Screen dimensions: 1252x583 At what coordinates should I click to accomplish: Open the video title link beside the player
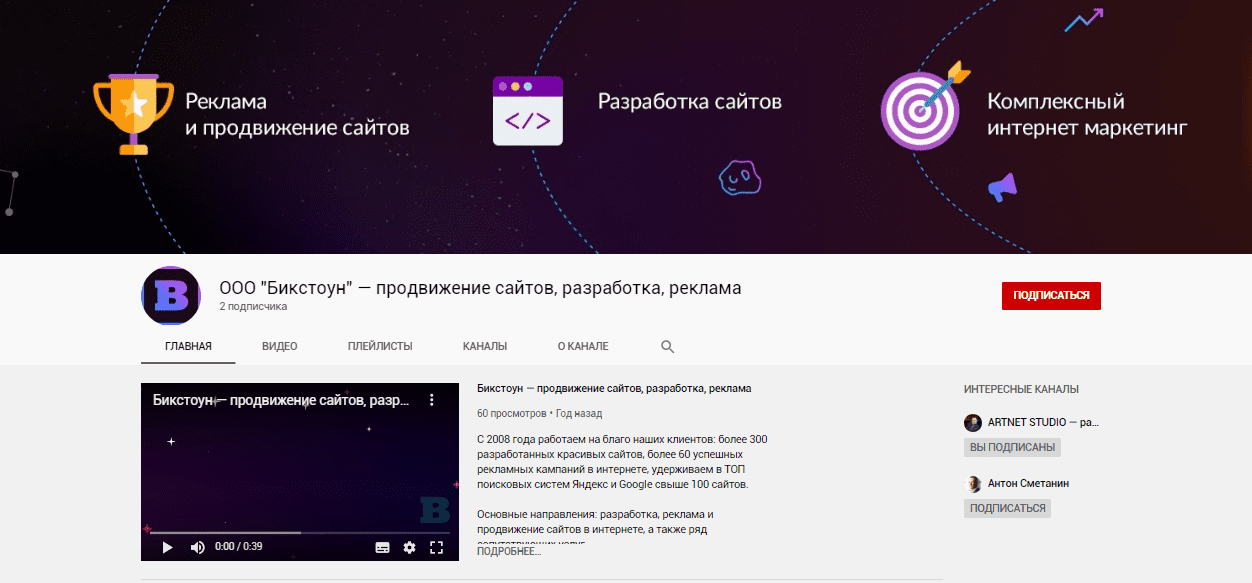[x=614, y=388]
